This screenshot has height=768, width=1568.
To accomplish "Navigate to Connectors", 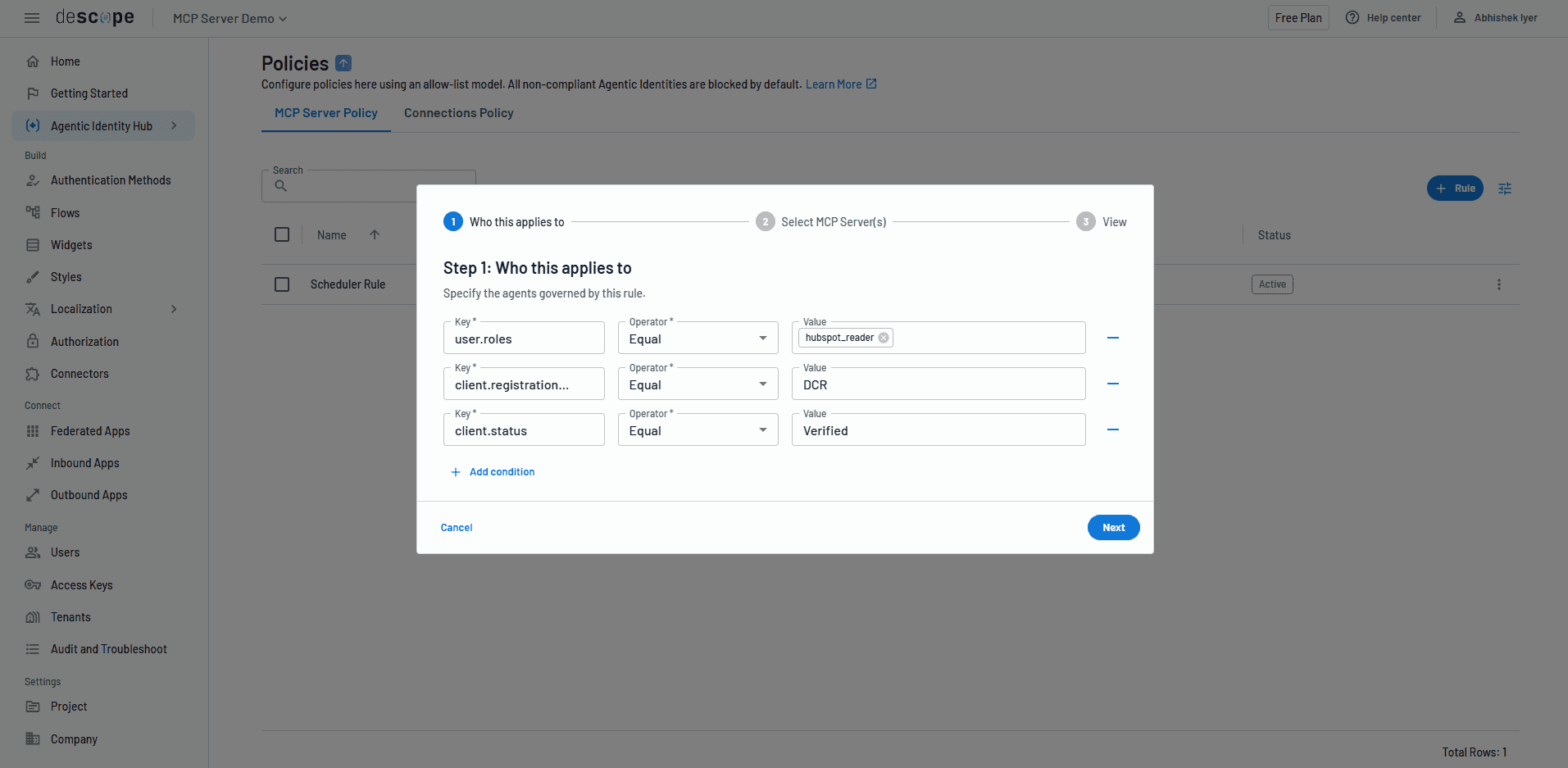I will [x=79, y=373].
